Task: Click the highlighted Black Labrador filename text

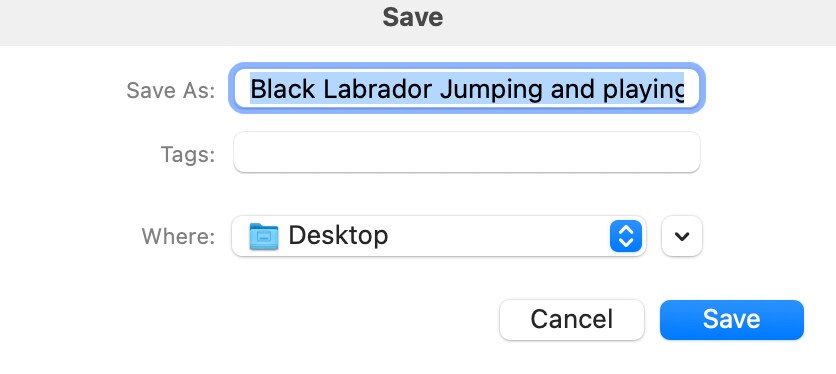Action: [x=467, y=89]
